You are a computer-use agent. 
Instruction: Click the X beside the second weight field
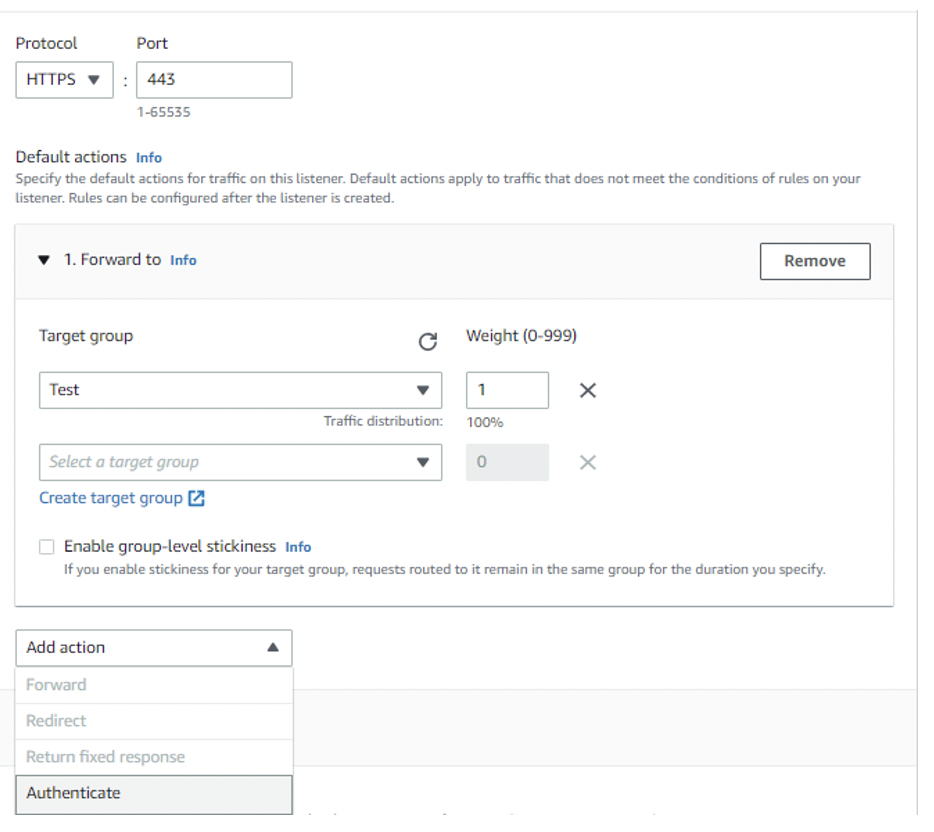[587, 462]
